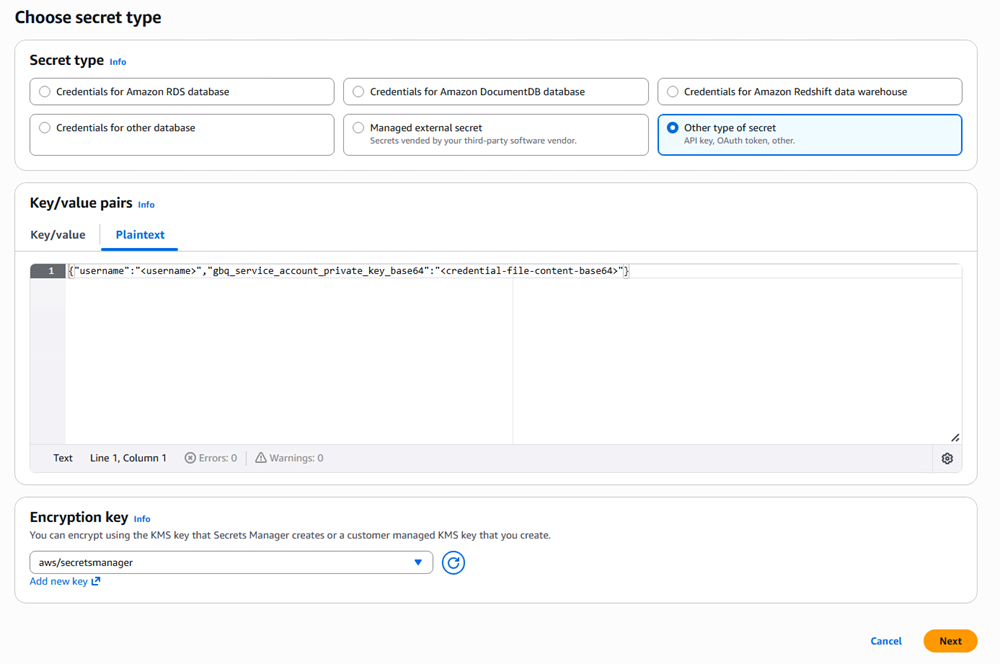Select Credentials for Amazon RDS database

[45, 92]
